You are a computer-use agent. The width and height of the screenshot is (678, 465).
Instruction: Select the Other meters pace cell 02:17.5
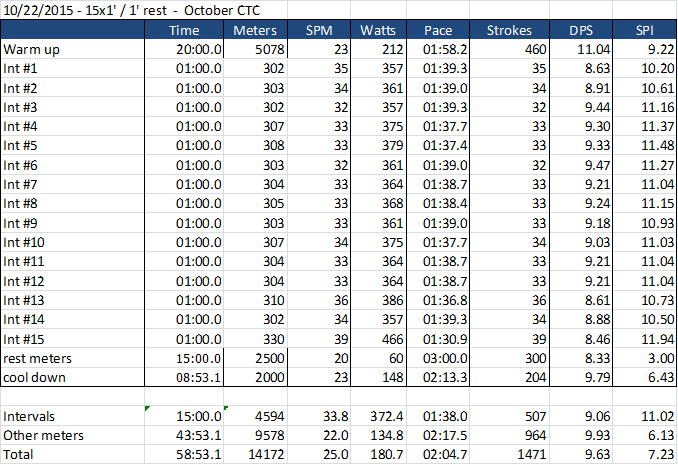(x=440, y=435)
